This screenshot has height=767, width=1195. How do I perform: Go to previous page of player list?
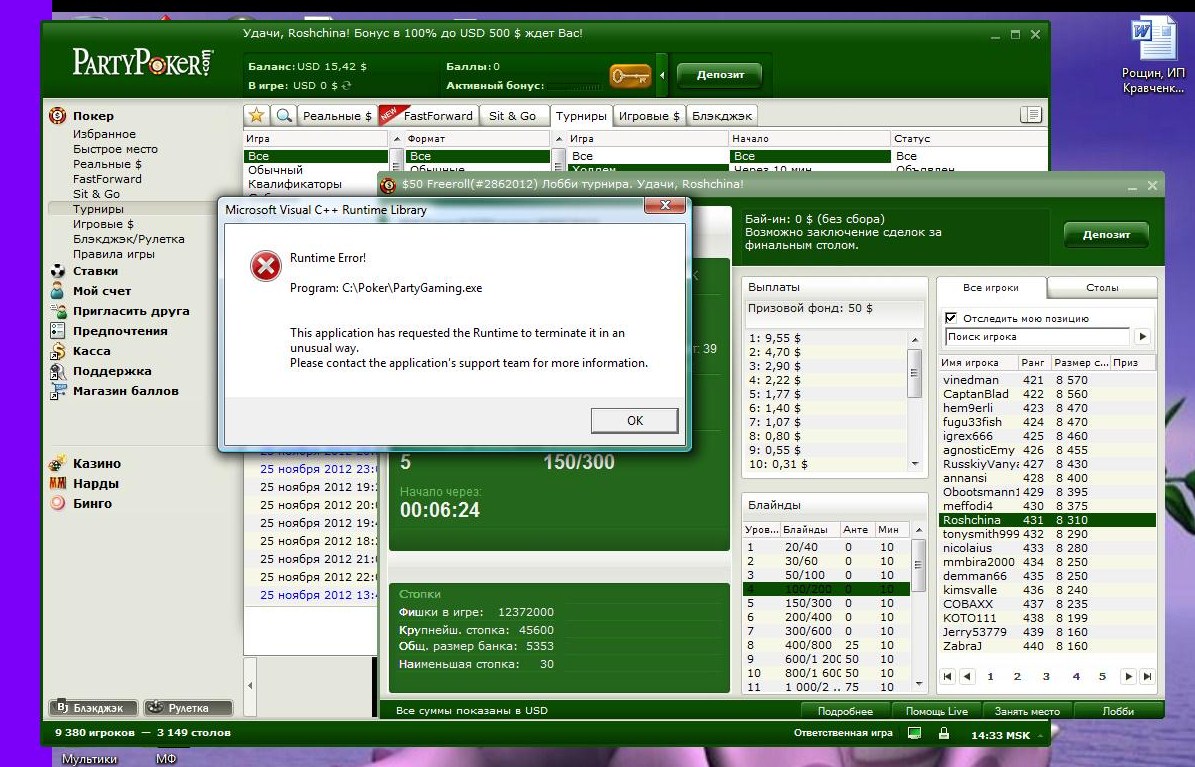click(967, 676)
